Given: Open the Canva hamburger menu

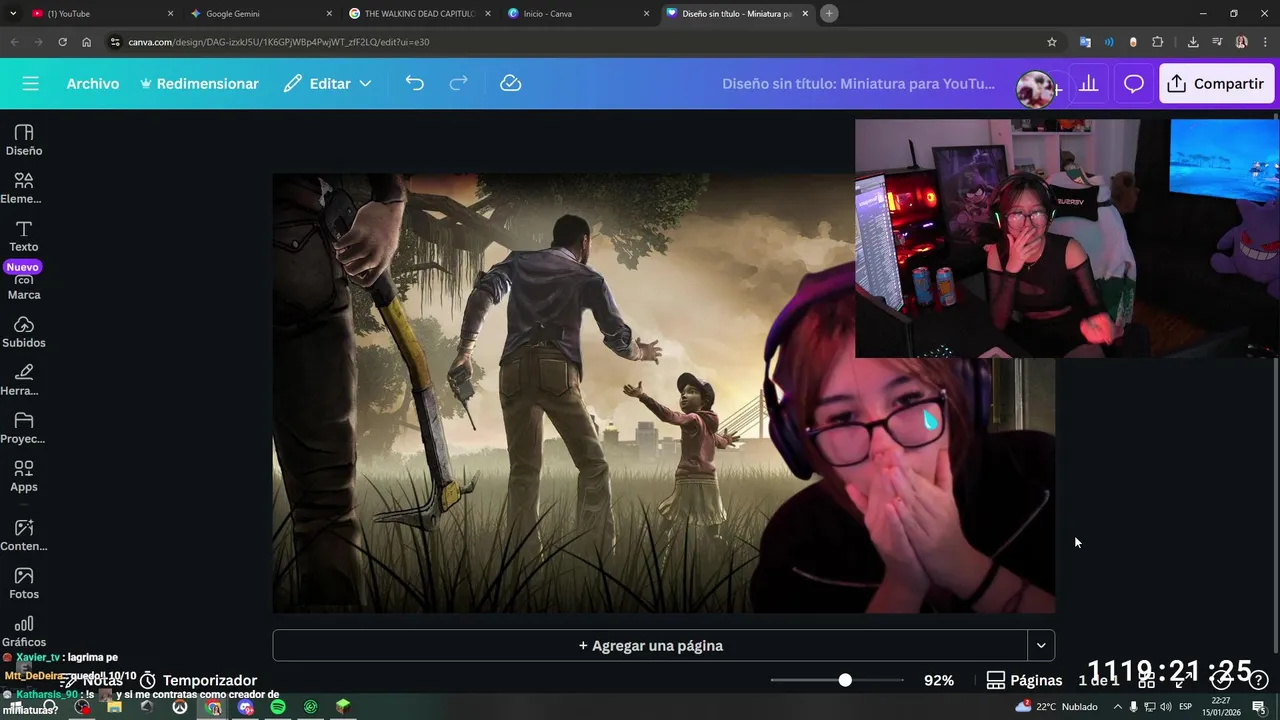Looking at the screenshot, I should click(30, 84).
